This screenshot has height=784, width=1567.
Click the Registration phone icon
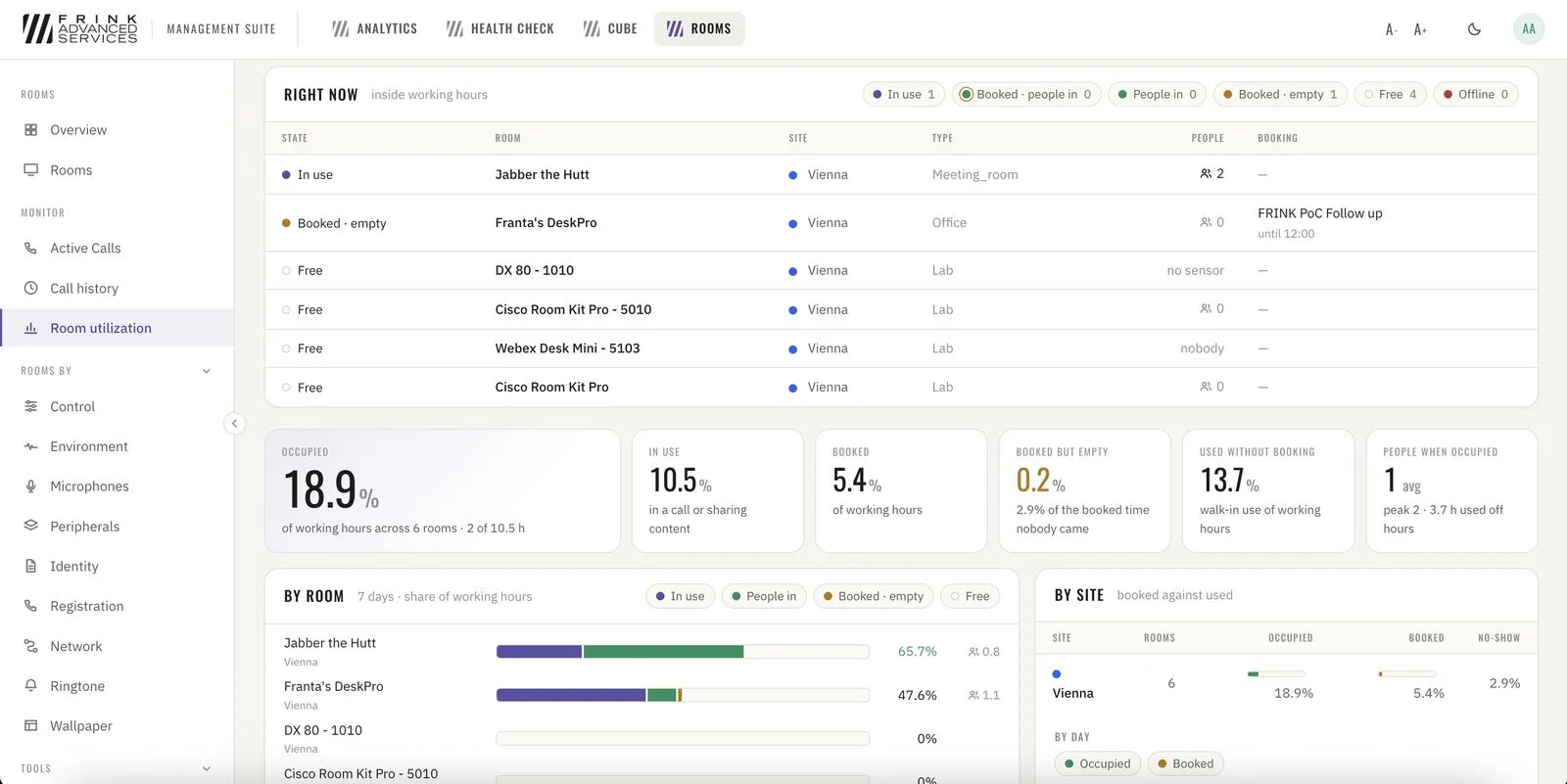(30, 607)
